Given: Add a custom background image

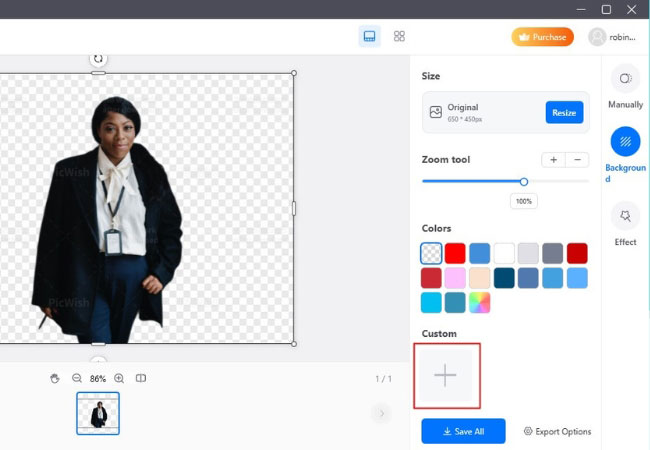Looking at the screenshot, I should pos(445,375).
